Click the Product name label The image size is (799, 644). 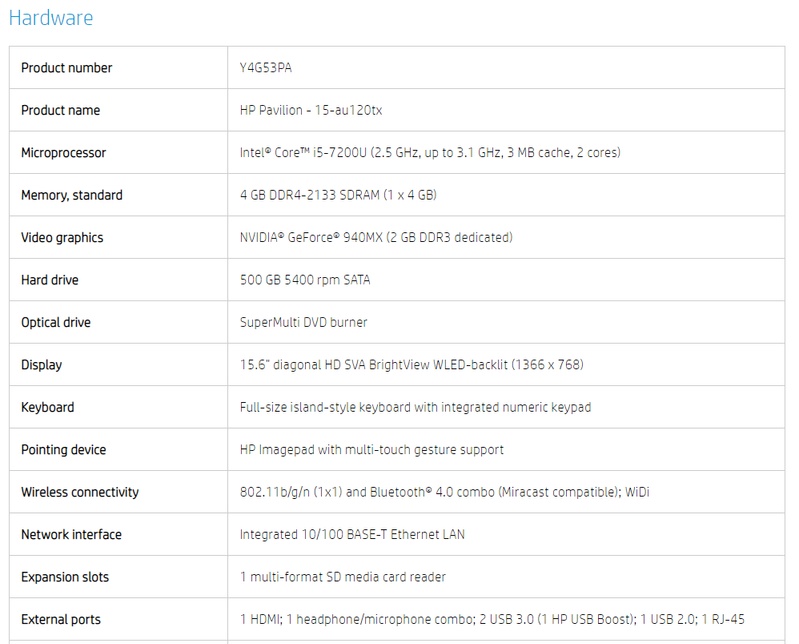coord(60,110)
